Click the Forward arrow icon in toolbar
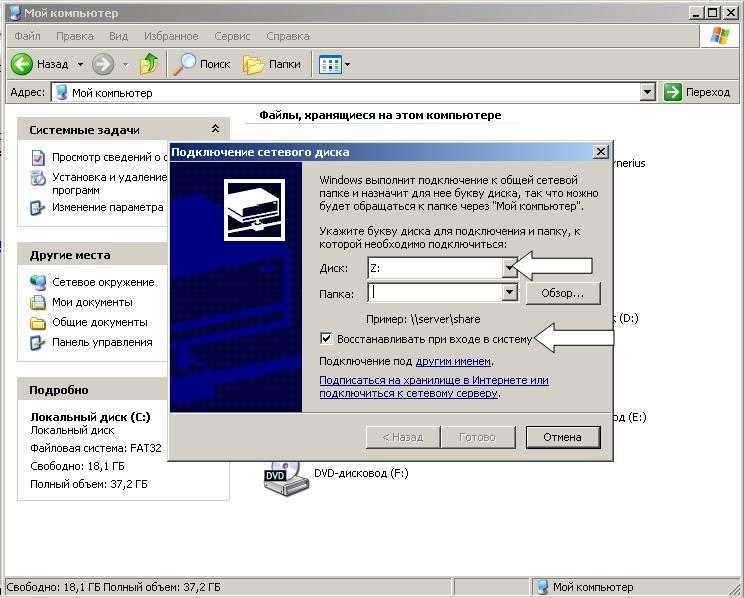The width and height of the screenshot is (744, 598). click(x=103, y=64)
